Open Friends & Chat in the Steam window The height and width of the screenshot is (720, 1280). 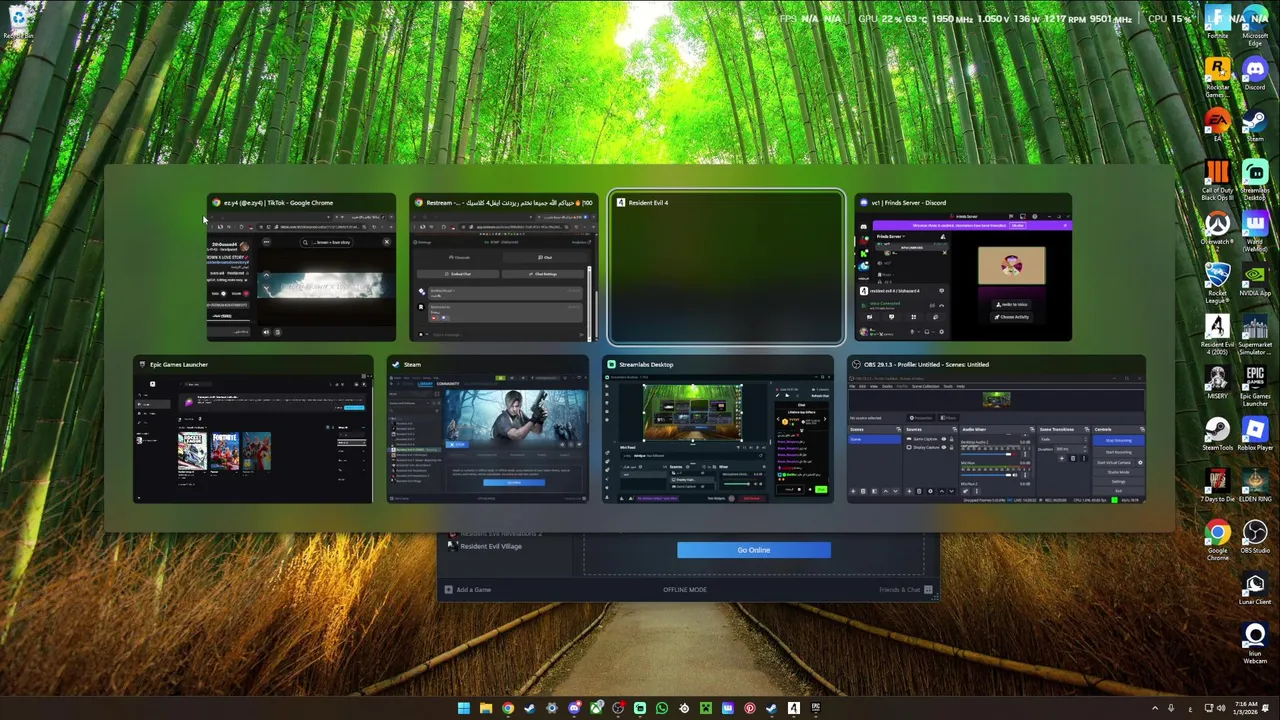[x=905, y=590]
